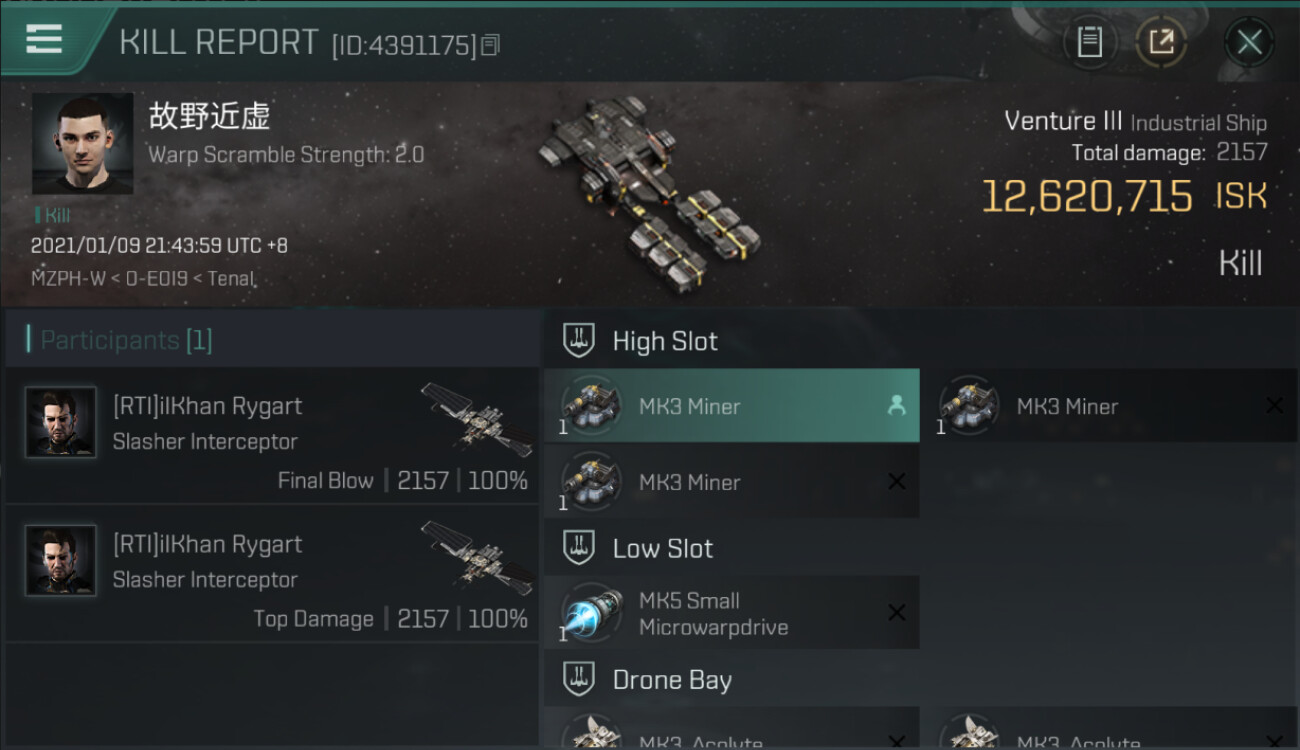
Task: Select the Final Blow participant's portrait
Action: point(61,422)
